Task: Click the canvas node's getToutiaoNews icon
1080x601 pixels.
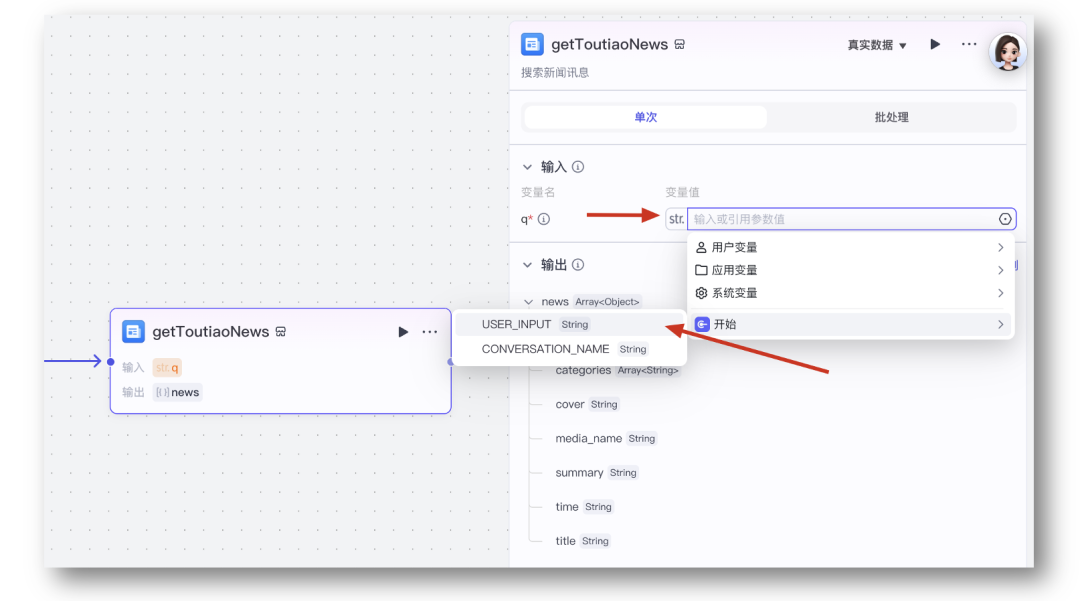Action: tap(133, 332)
